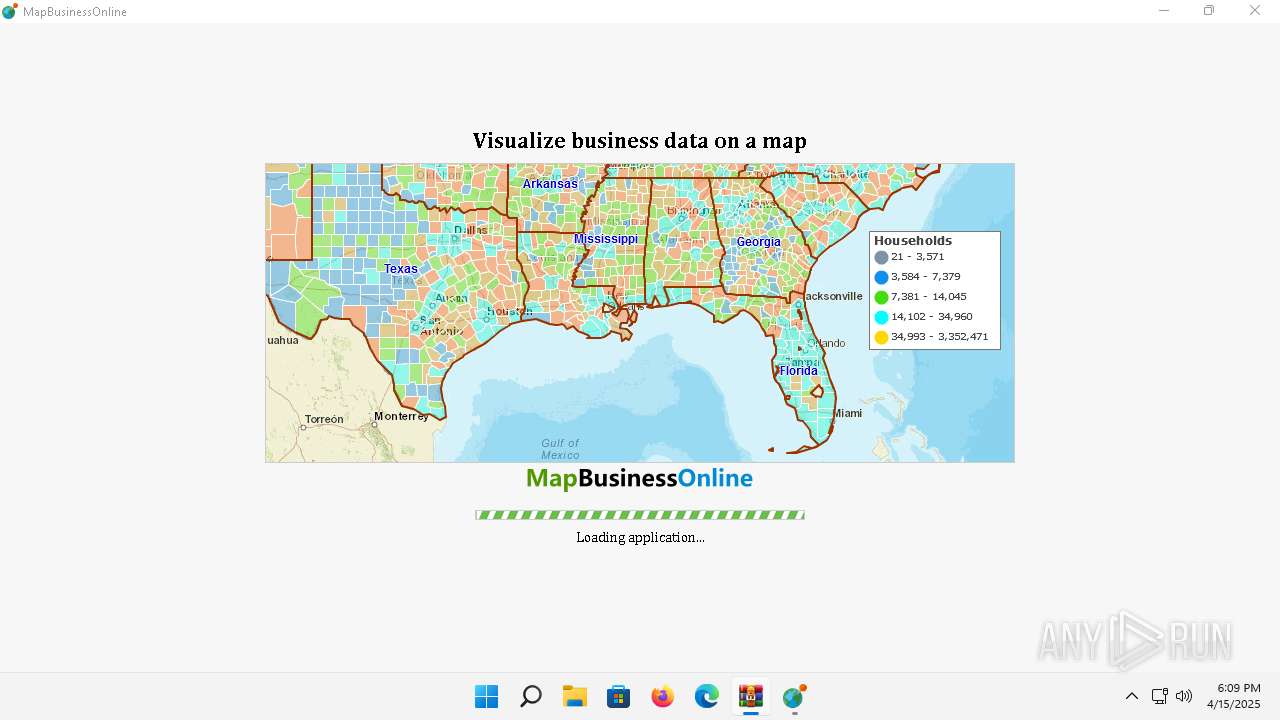Click the MapBusinessOnline logo

640,479
